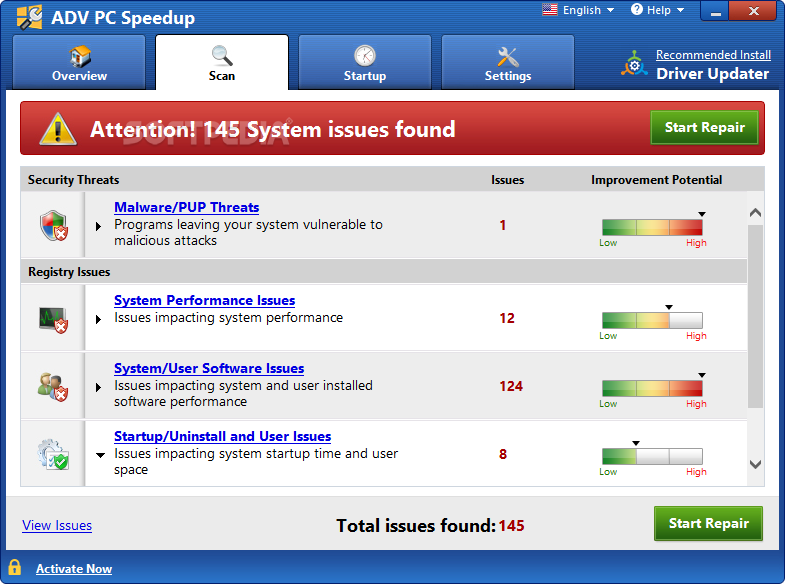Click the Malware improvement potential gauge
This screenshot has height=584, width=785.
click(652, 227)
